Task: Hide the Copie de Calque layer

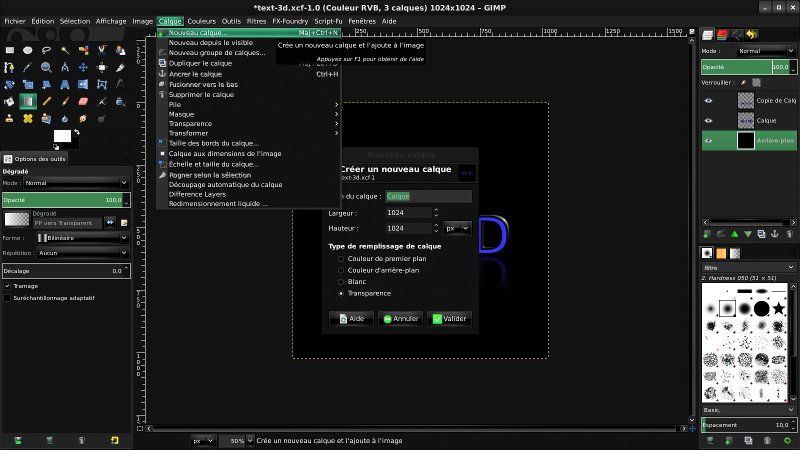Action: (x=708, y=101)
